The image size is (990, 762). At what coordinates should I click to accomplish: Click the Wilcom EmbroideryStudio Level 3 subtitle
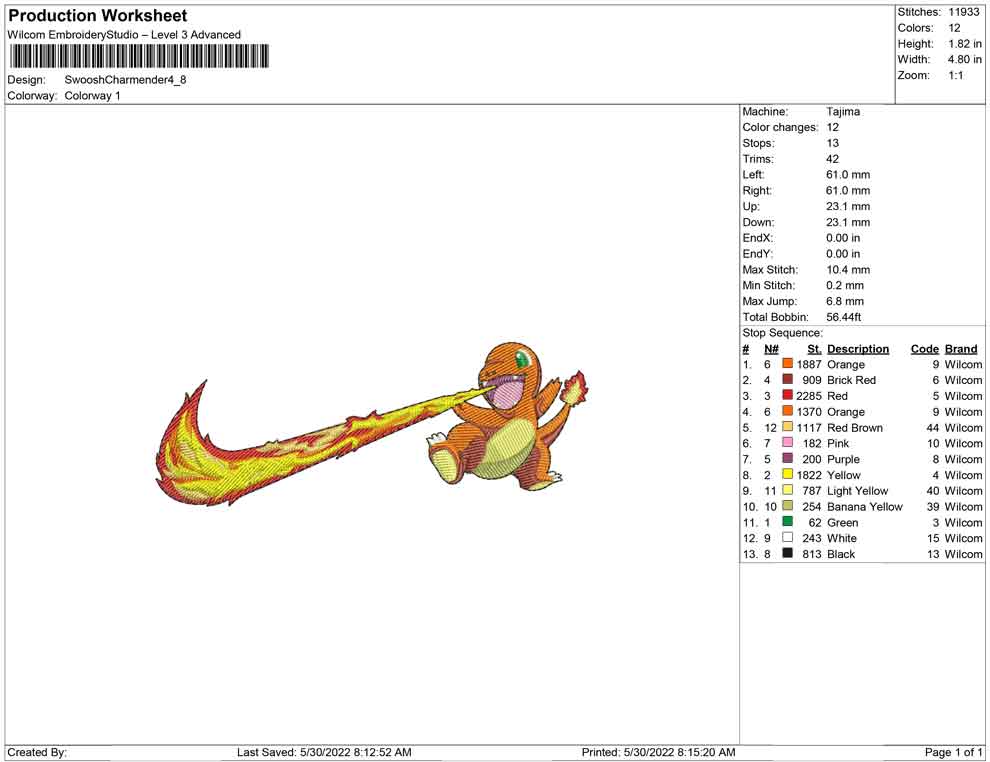point(124,35)
